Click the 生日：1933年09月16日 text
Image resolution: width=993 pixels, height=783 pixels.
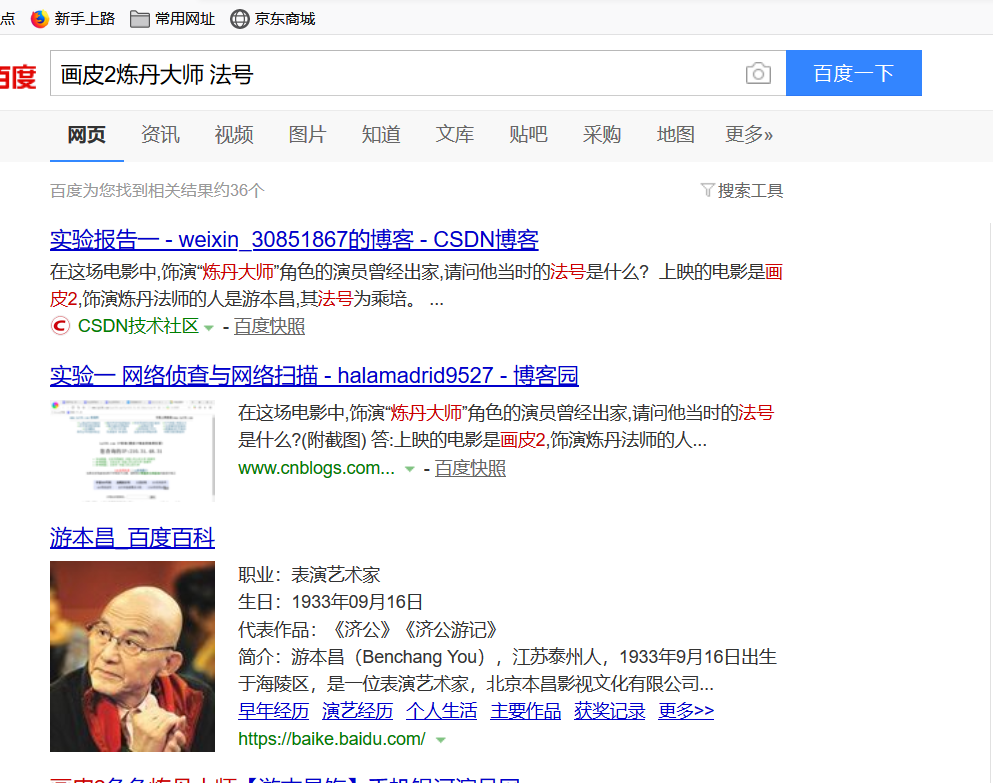331,602
